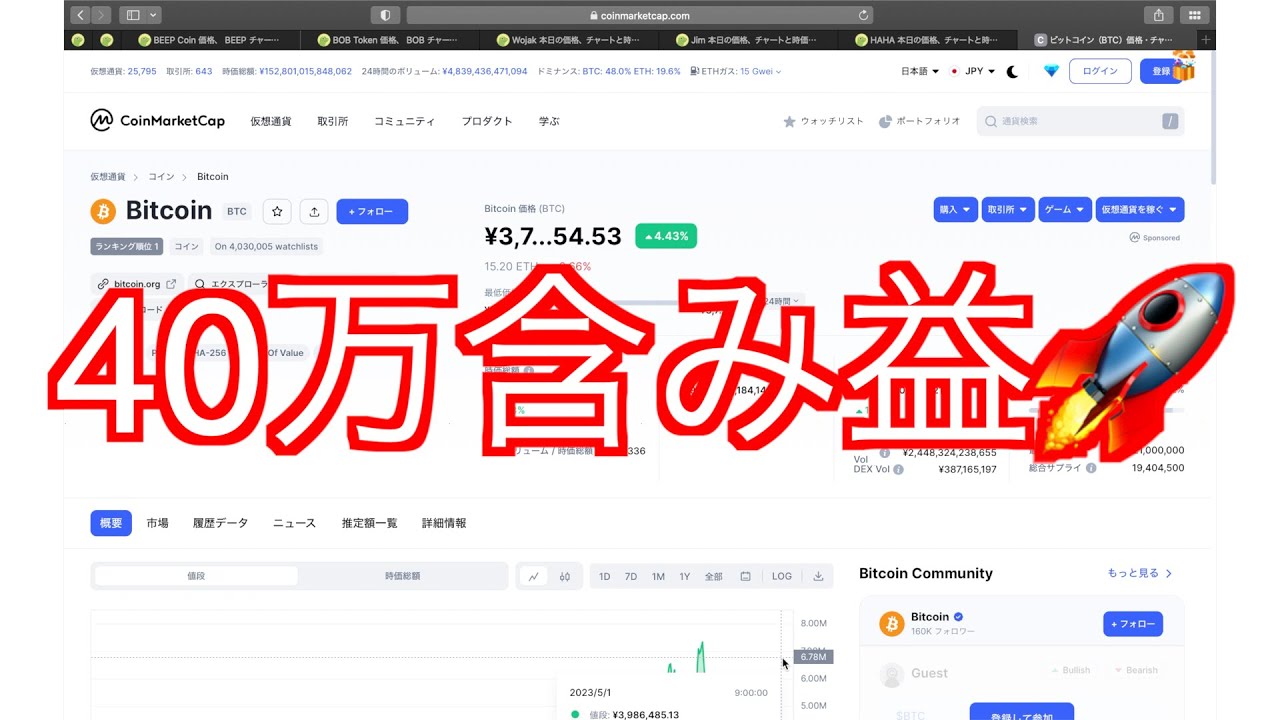Open the ウォッチリスト star link
This screenshot has width=1280, height=720.
(x=823, y=121)
